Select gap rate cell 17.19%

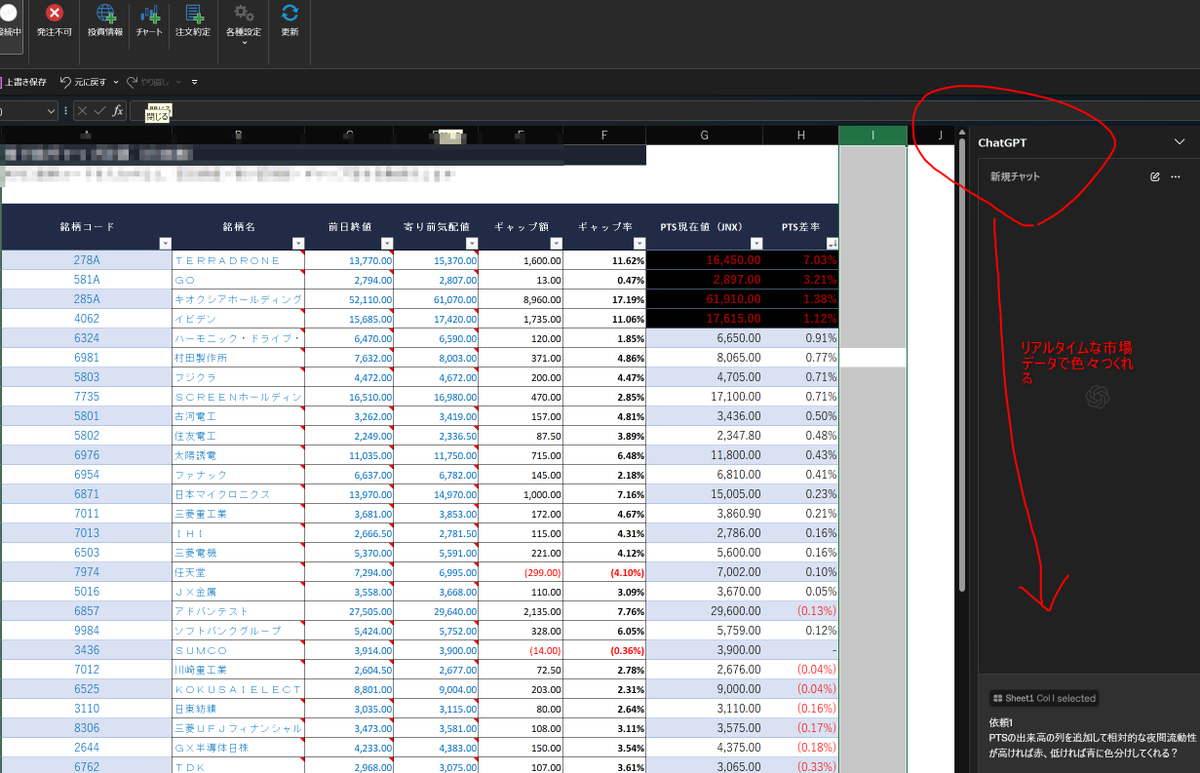pos(606,299)
